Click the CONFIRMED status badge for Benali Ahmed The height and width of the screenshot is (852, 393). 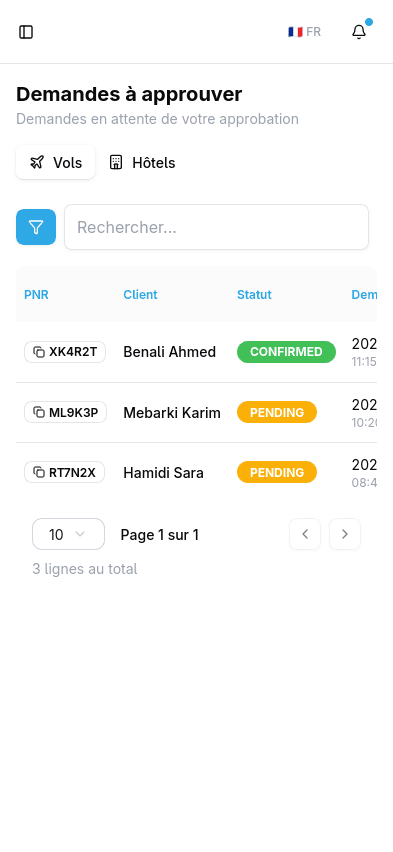pos(286,352)
